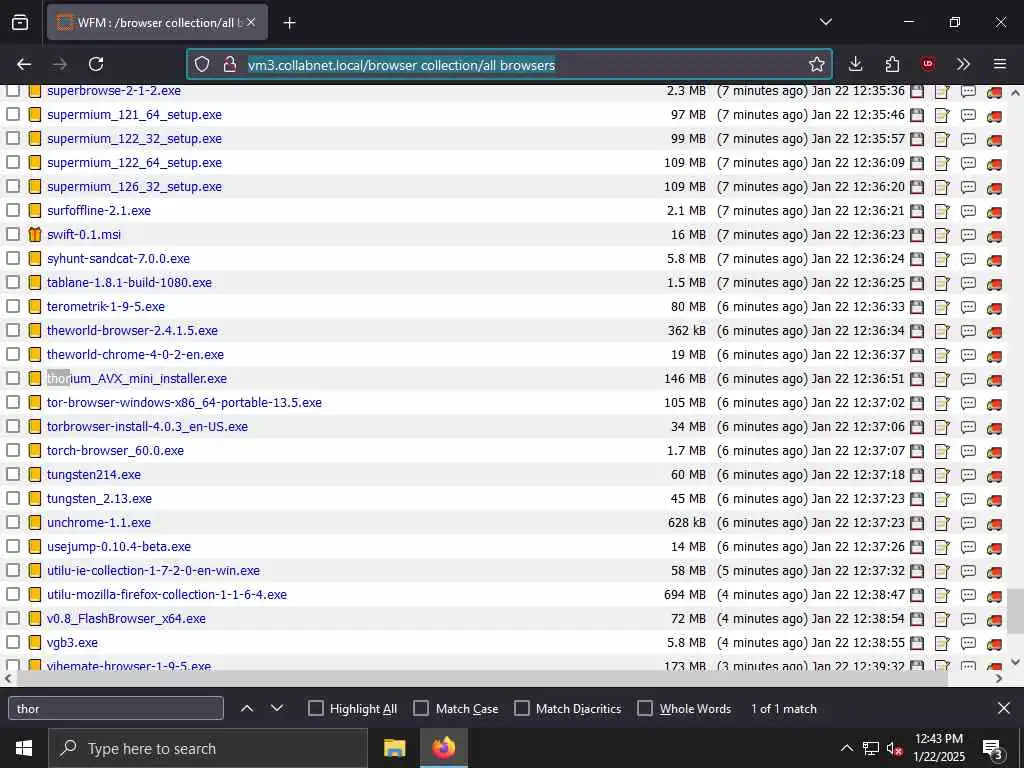Click floppy disk icon for terometrik-1-9-5.exe
This screenshot has height=768, width=1024.
point(917,307)
